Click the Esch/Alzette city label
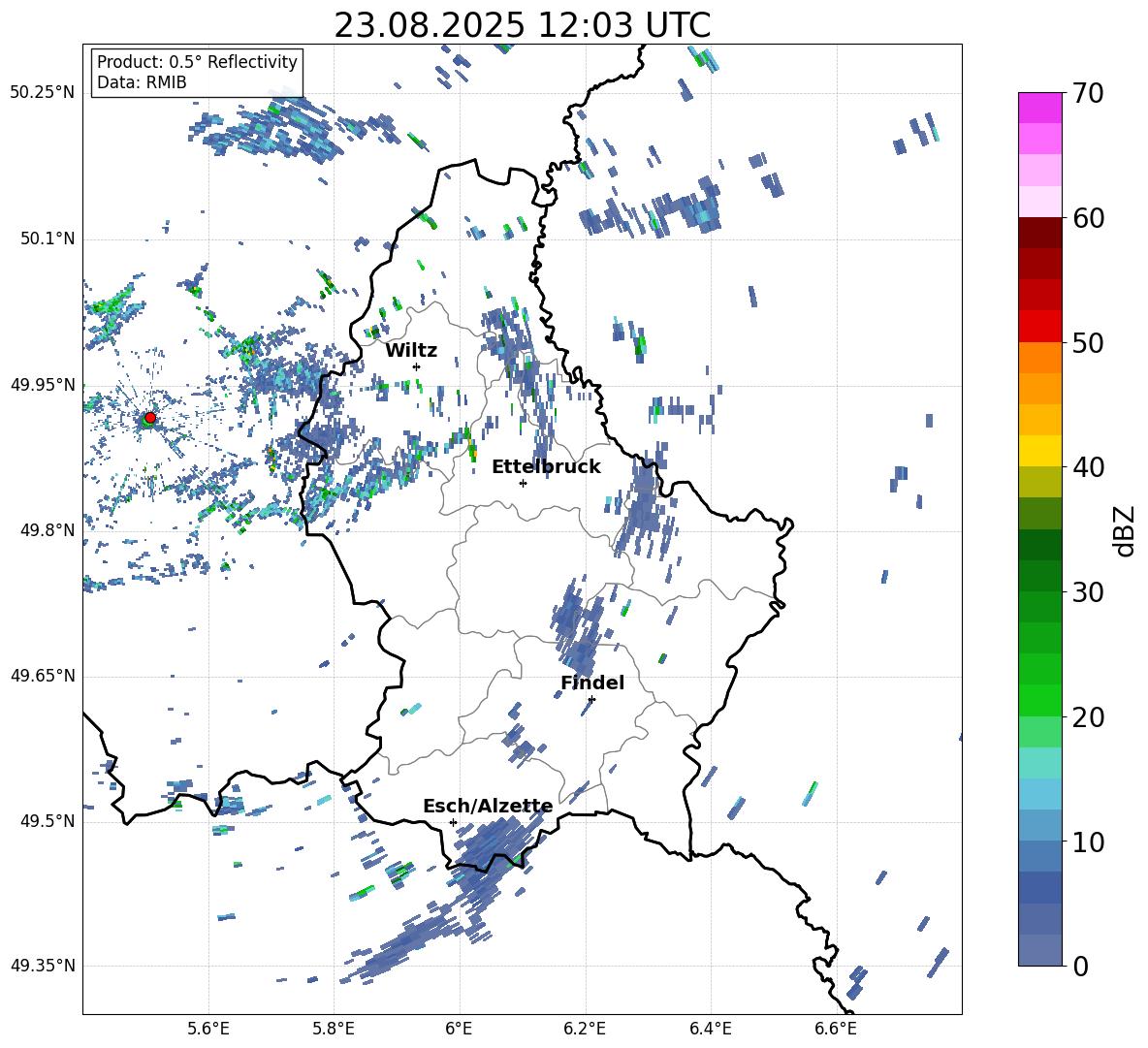This screenshot has height=1048, width=1148. pos(488,806)
